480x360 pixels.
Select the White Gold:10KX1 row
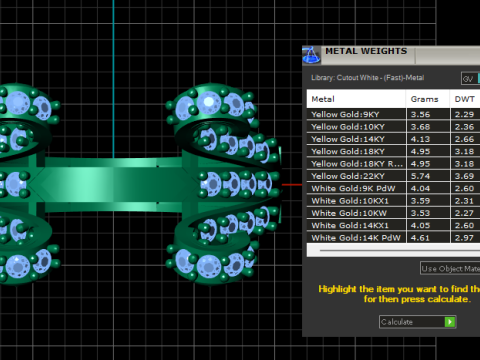[393, 201]
